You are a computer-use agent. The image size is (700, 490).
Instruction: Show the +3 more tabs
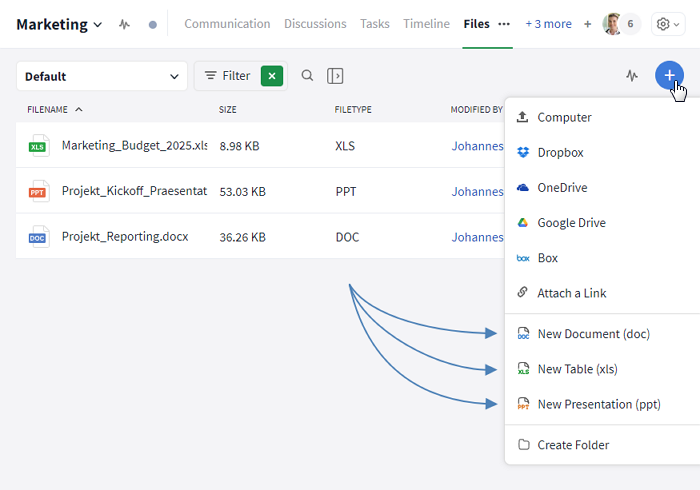pyautogui.click(x=548, y=24)
